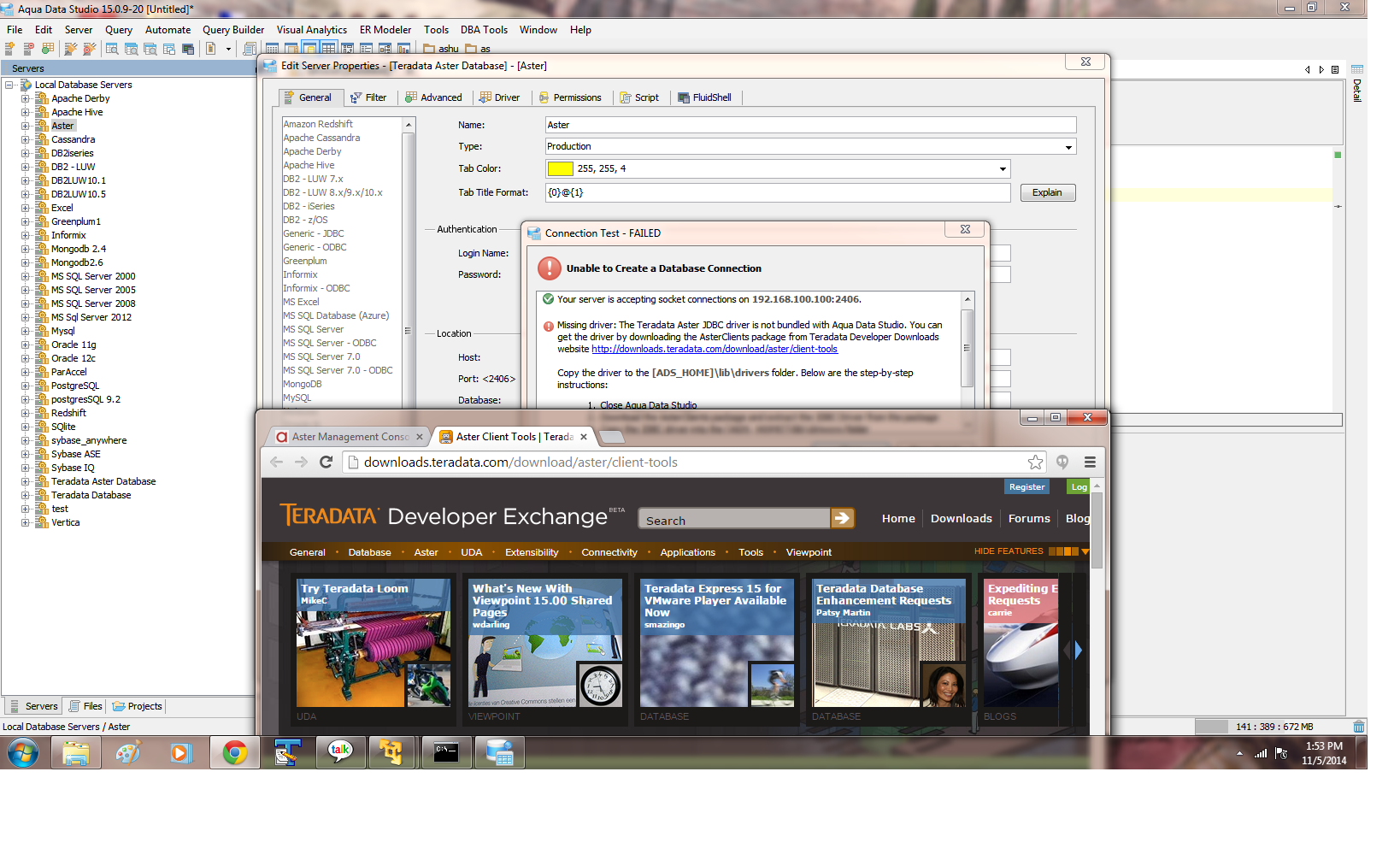The width and height of the screenshot is (1400, 860).
Task: Expand the Teradata Database server node
Action: point(25,495)
